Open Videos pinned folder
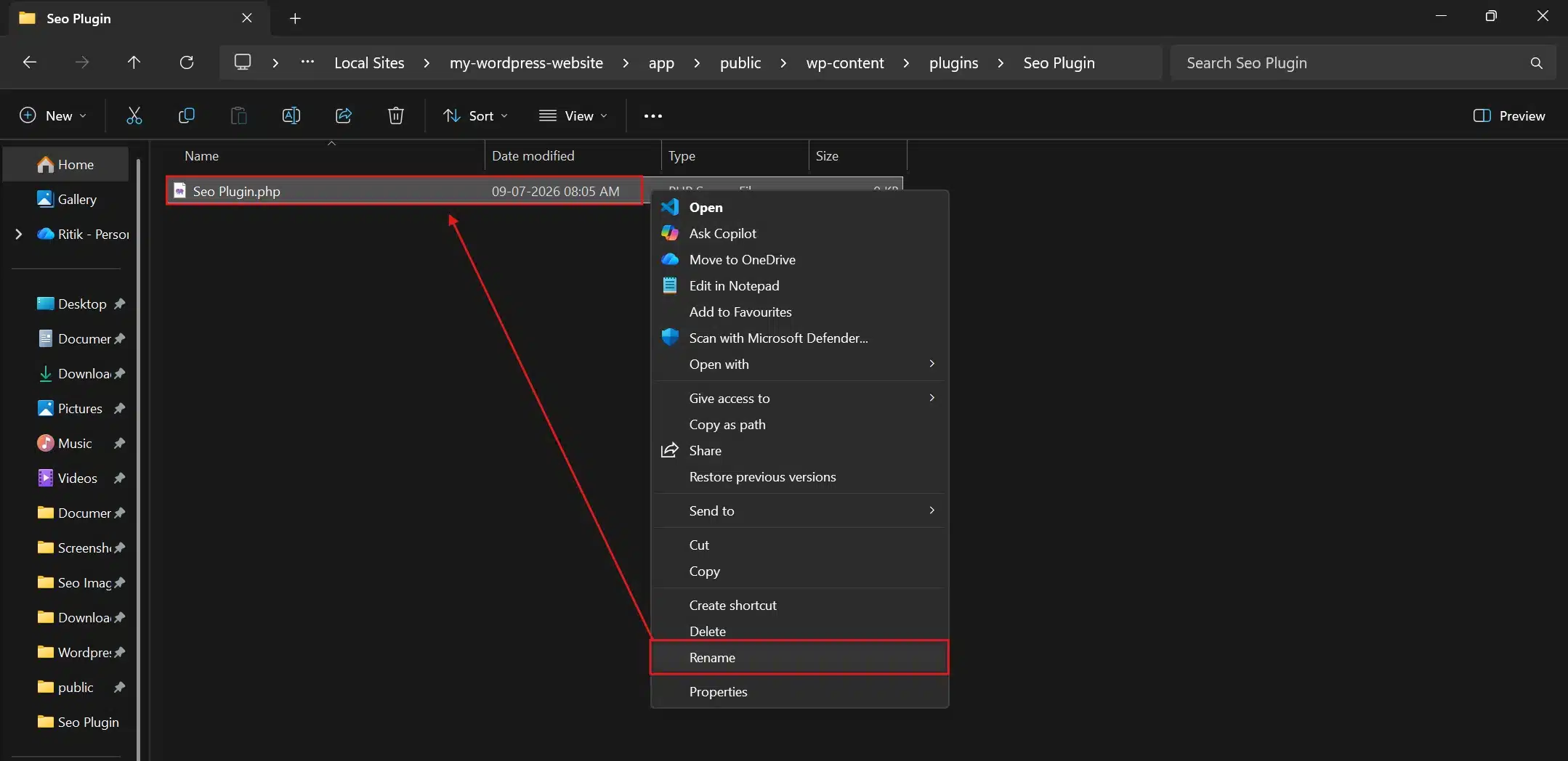The height and width of the screenshot is (761, 1568). point(68,478)
